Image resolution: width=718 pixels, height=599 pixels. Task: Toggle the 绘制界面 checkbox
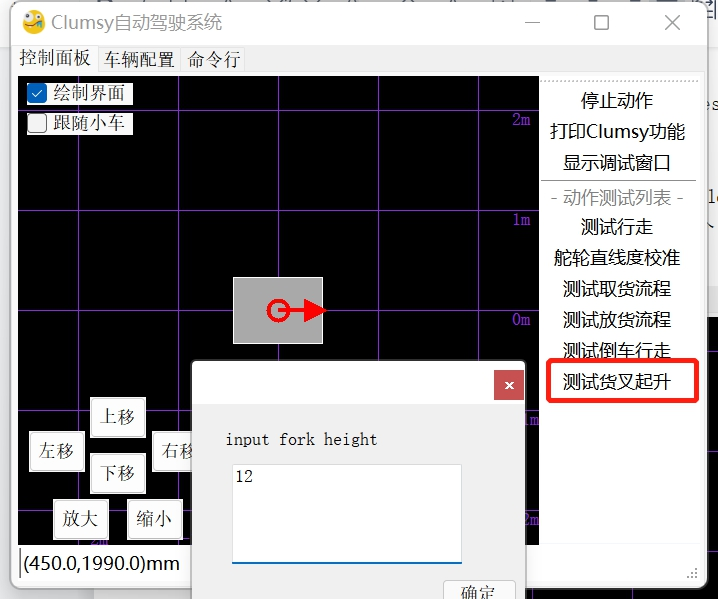pos(38,93)
